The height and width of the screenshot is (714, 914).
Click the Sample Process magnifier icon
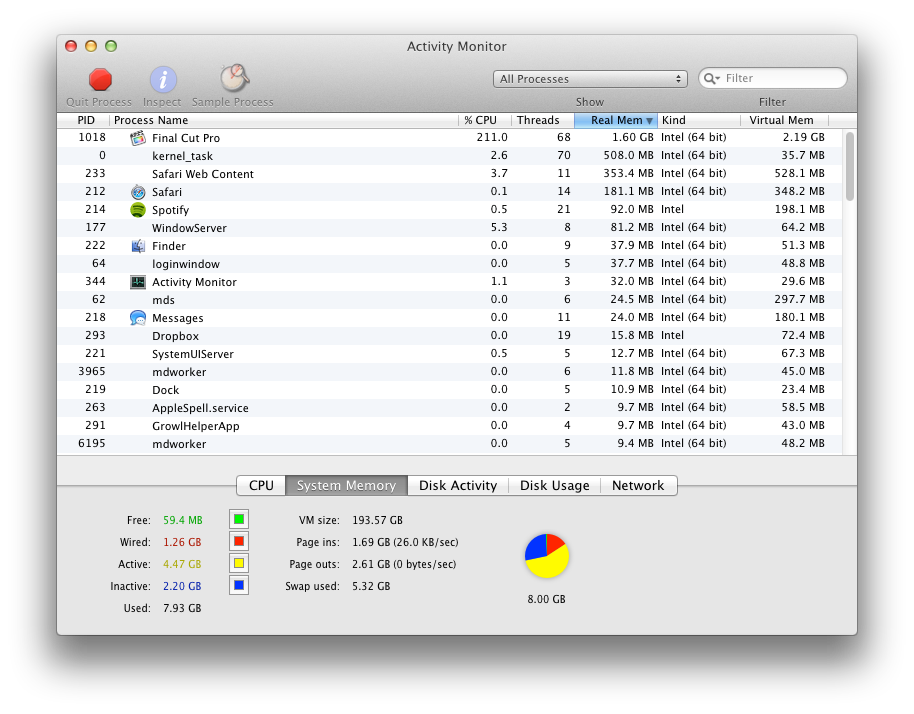point(234,78)
